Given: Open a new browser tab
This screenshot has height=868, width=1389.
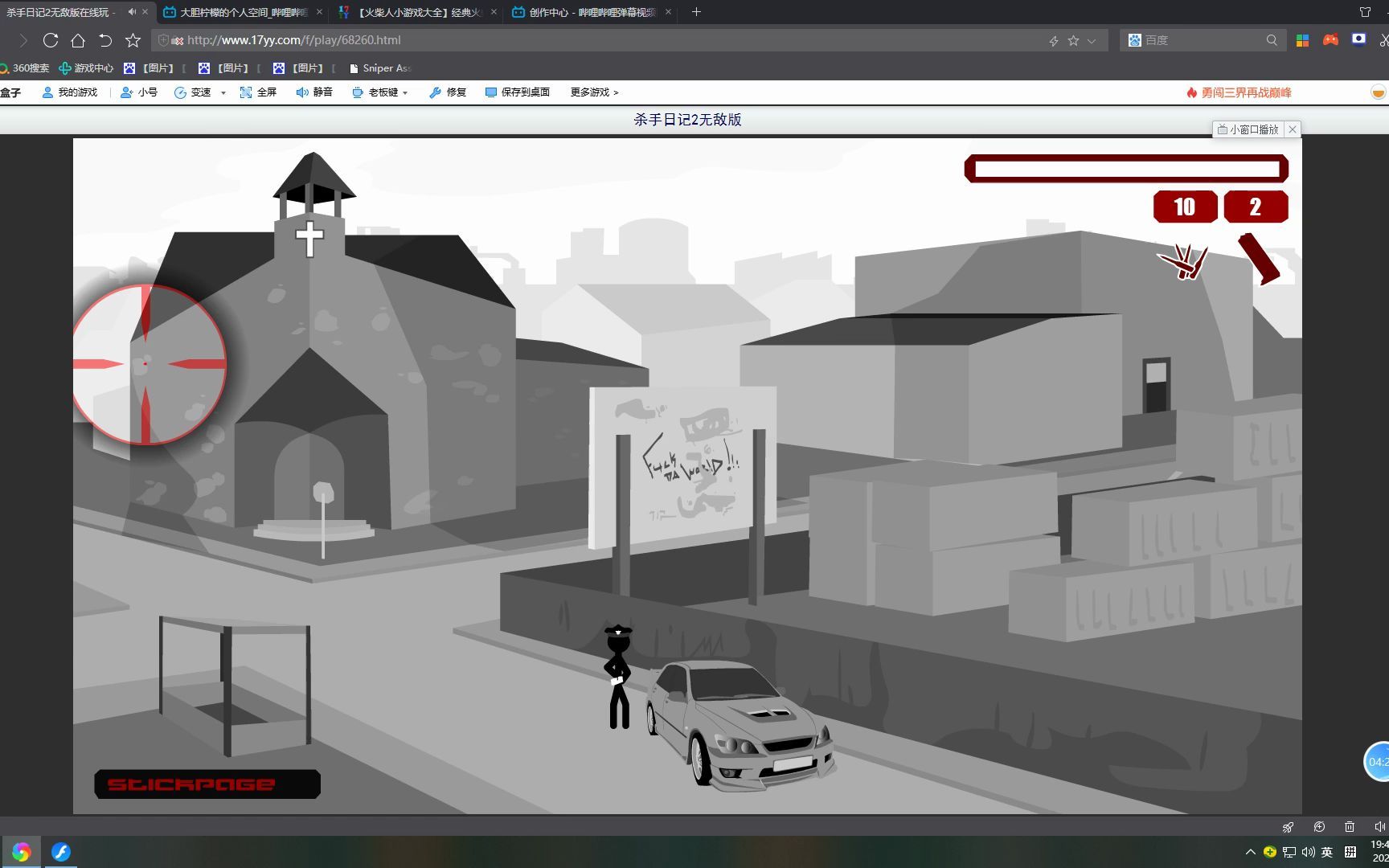Looking at the screenshot, I should click(x=696, y=12).
